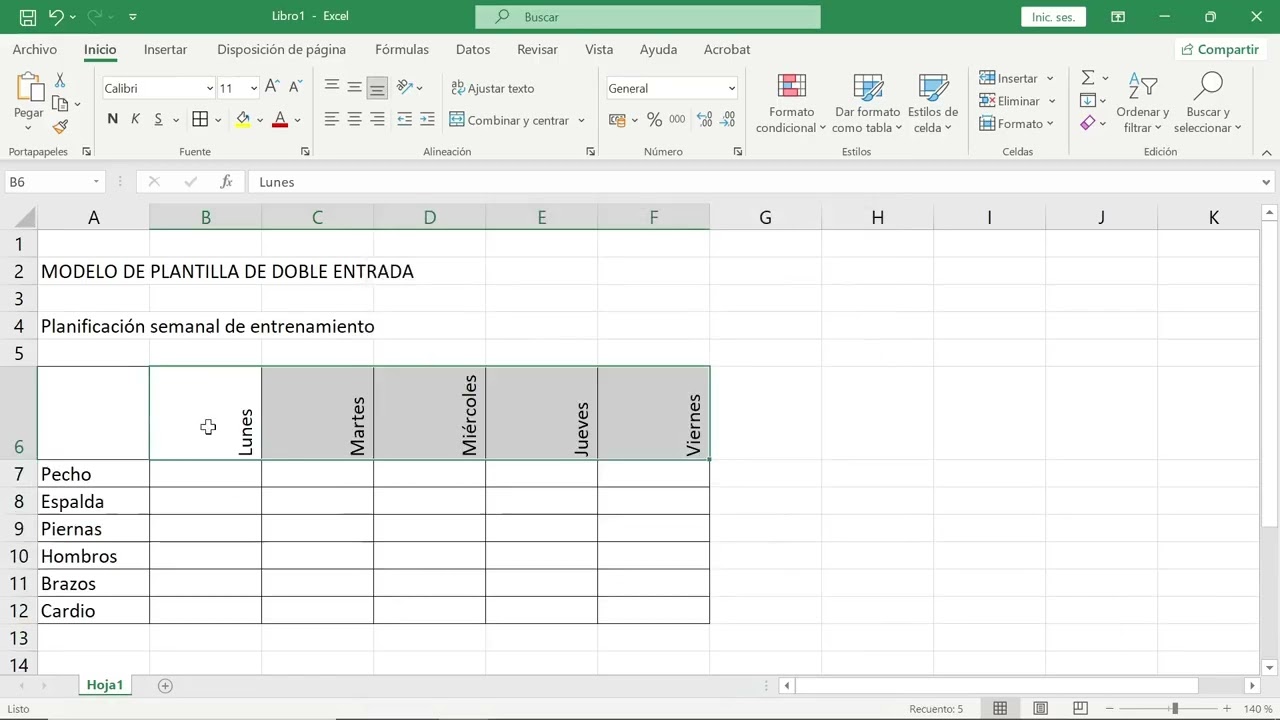Viewport: 1280px width, 720px height.
Task: Switch to Page Break Preview view
Action: coord(1080,709)
